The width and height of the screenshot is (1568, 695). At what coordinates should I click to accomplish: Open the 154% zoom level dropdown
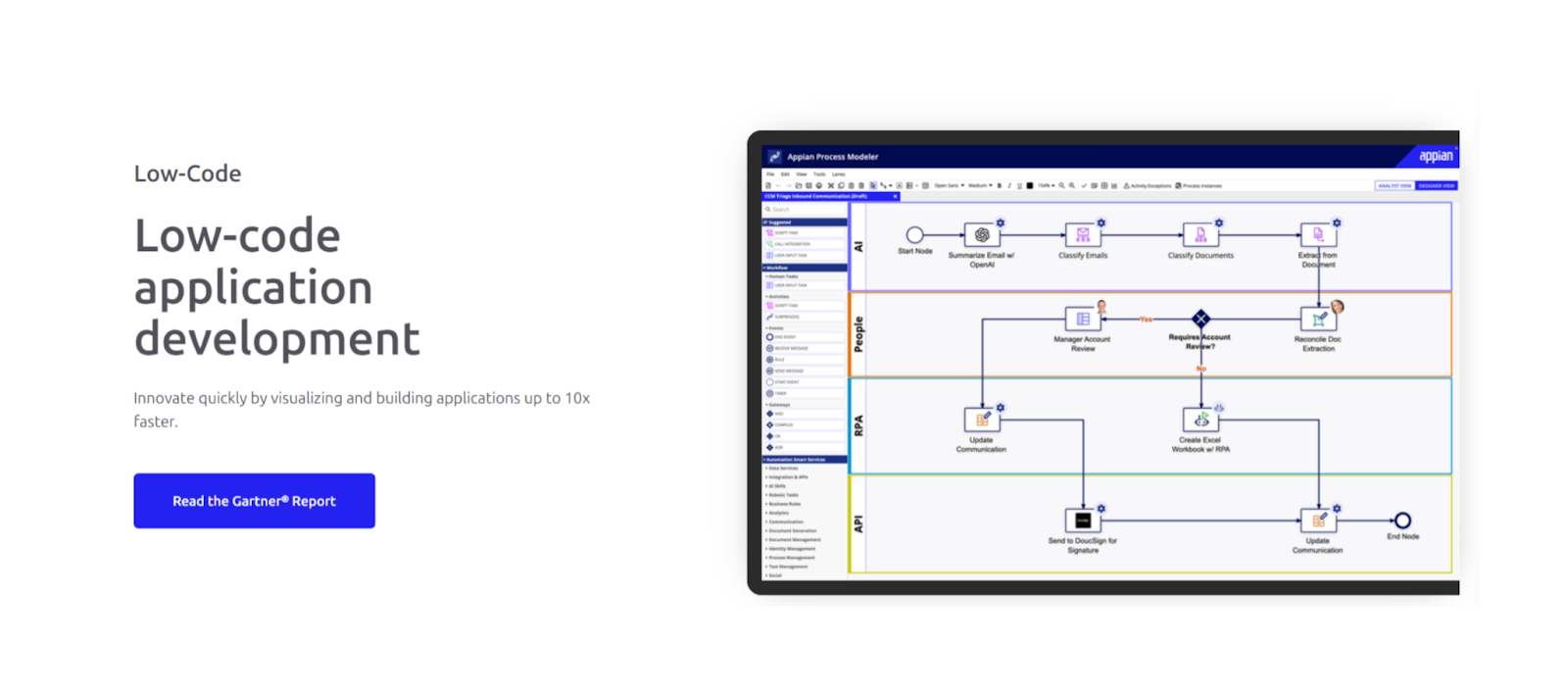1047,185
